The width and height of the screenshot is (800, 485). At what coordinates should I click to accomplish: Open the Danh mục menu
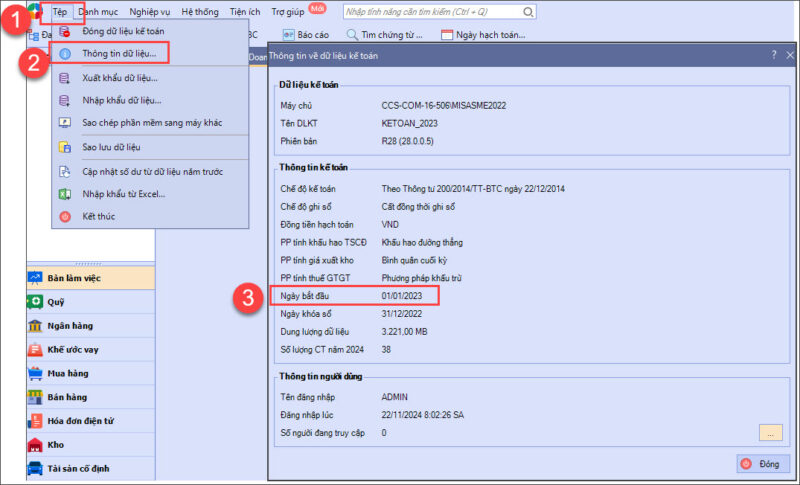(98, 11)
